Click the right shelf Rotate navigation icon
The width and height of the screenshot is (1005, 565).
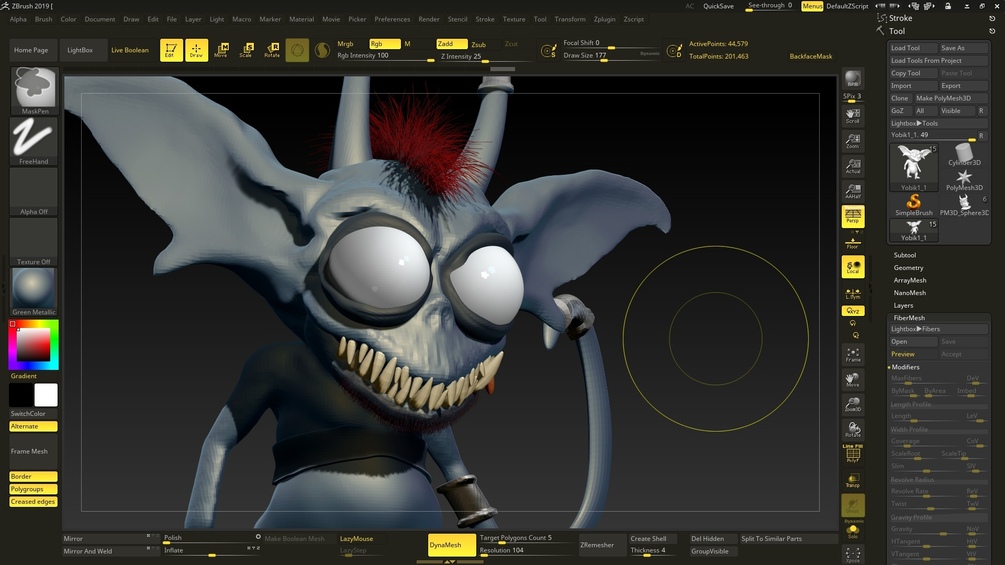tap(853, 429)
